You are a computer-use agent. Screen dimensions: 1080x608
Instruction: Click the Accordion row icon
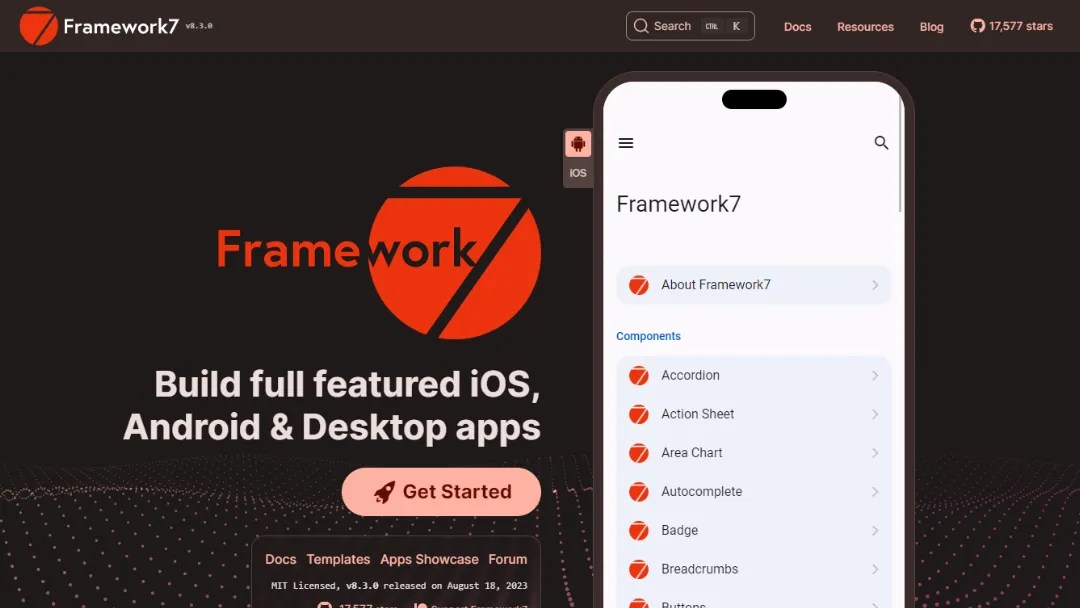coord(638,375)
